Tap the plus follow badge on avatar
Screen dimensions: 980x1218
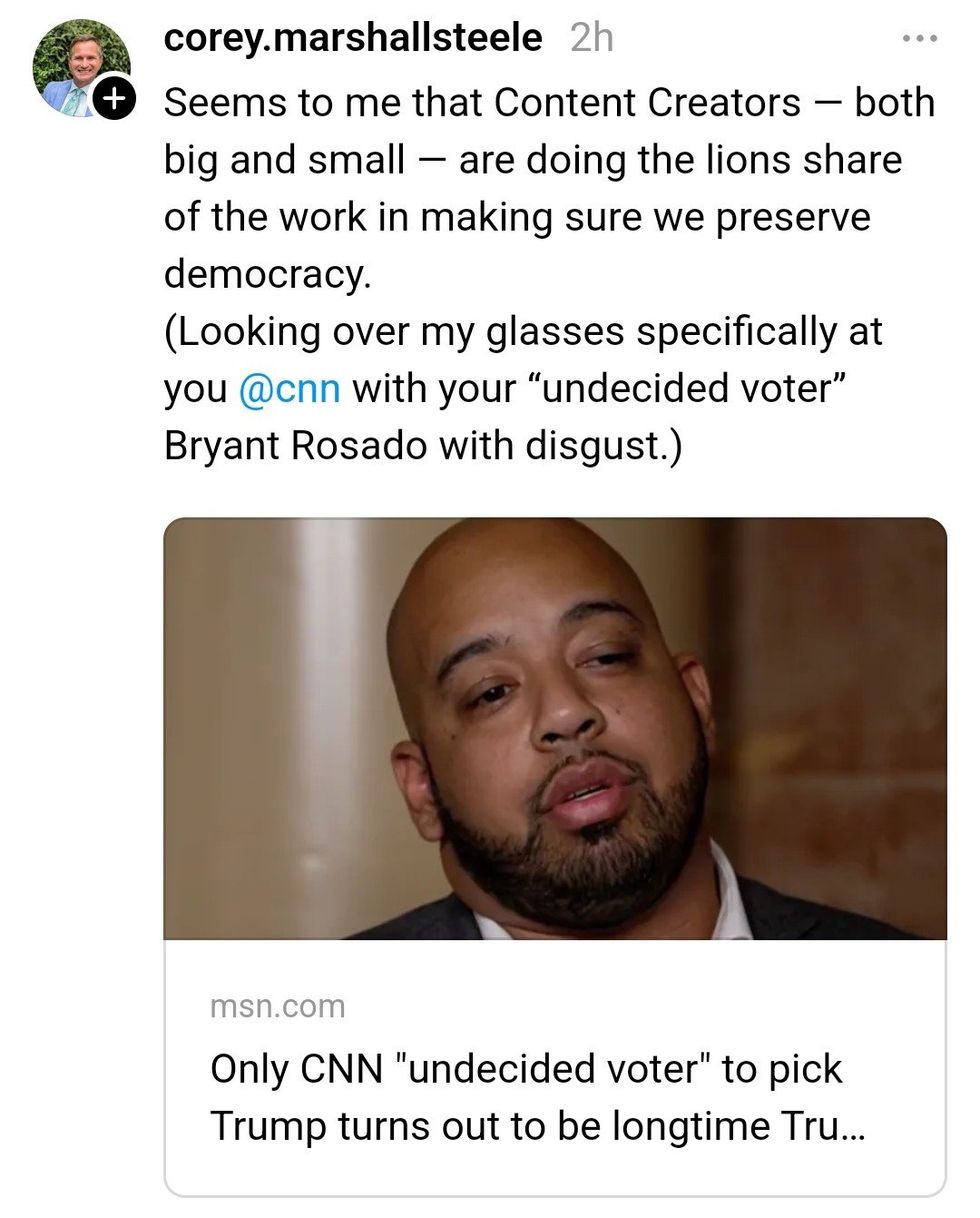click(x=115, y=99)
